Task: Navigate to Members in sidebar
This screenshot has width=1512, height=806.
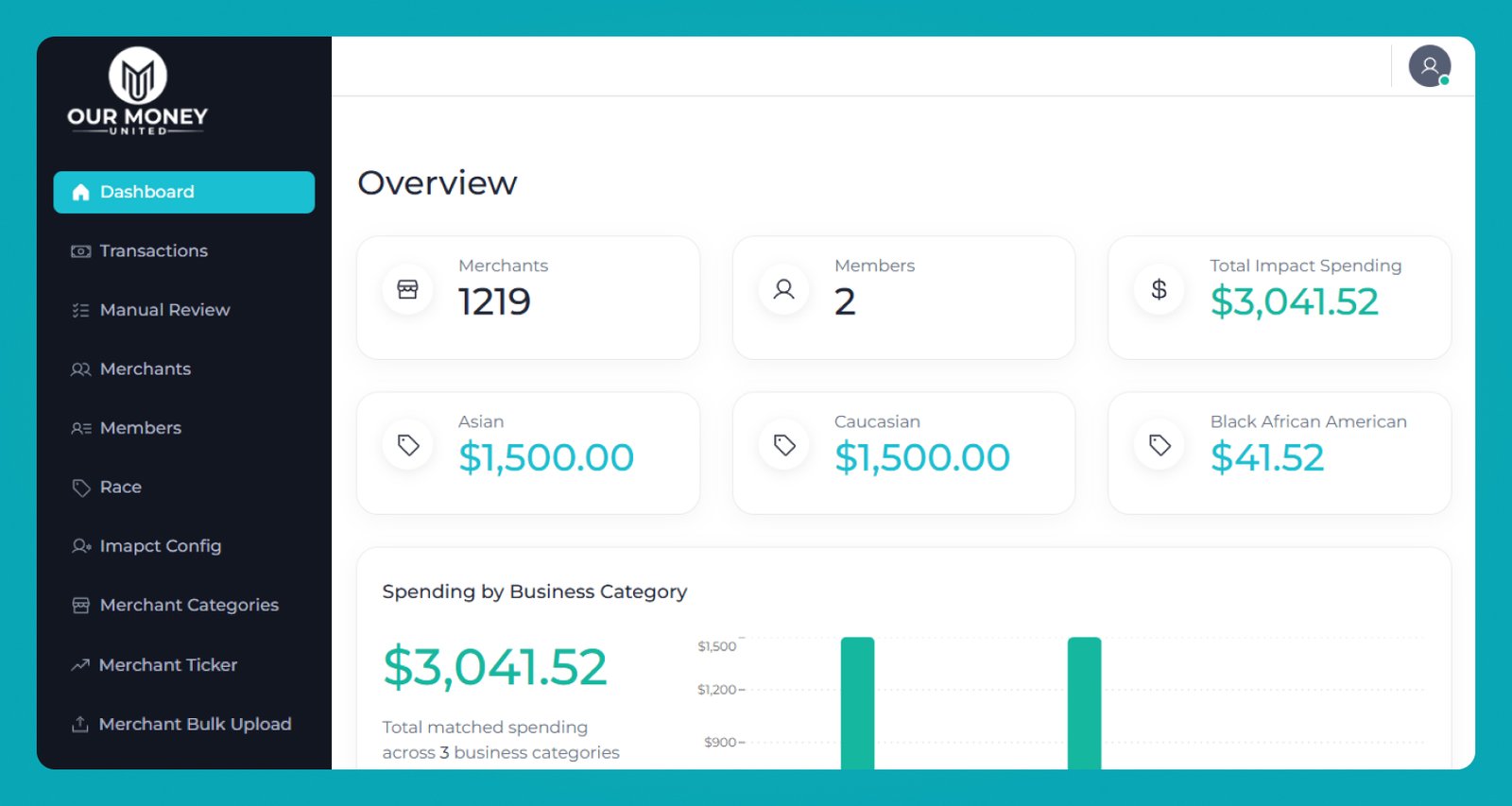Action: (x=140, y=428)
